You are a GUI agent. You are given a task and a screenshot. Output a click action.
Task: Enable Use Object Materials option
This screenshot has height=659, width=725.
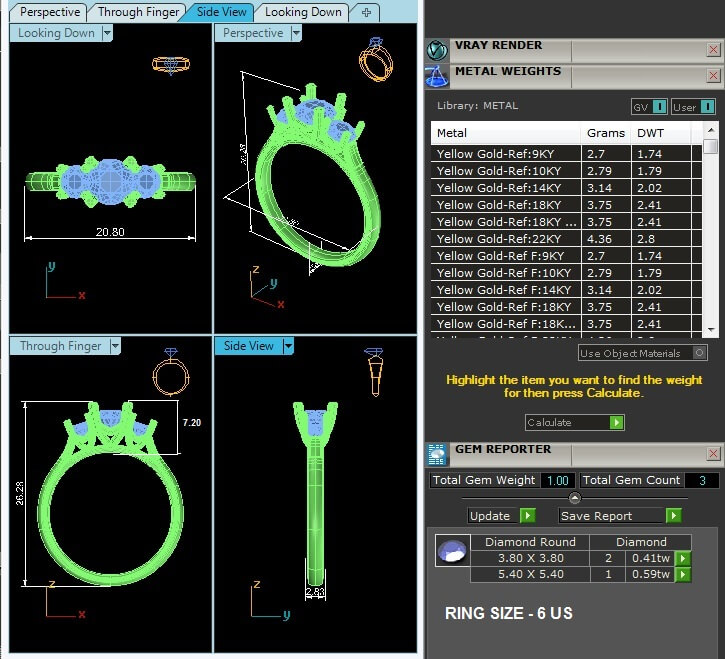pos(699,353)
